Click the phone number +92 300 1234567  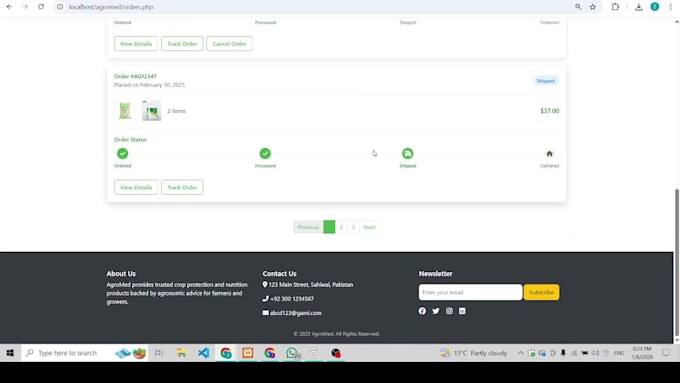click(292, 299)
